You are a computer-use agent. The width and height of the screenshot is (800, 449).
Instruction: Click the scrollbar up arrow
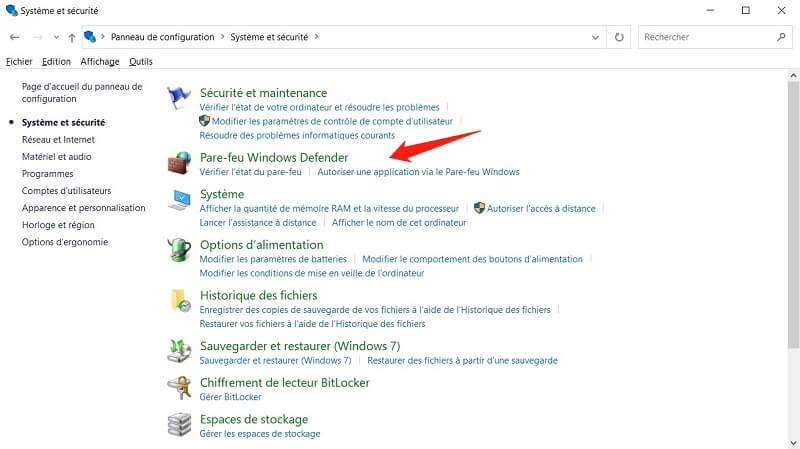pos(793,76)
